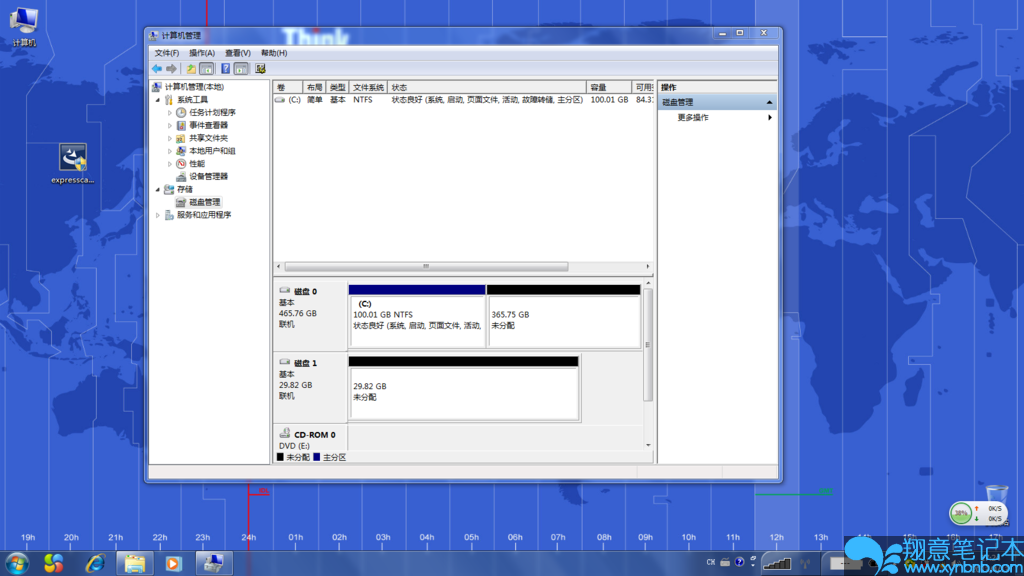Screen dimensions: 1024x576
Task: Expand the 性能 node
Action: 170,164
